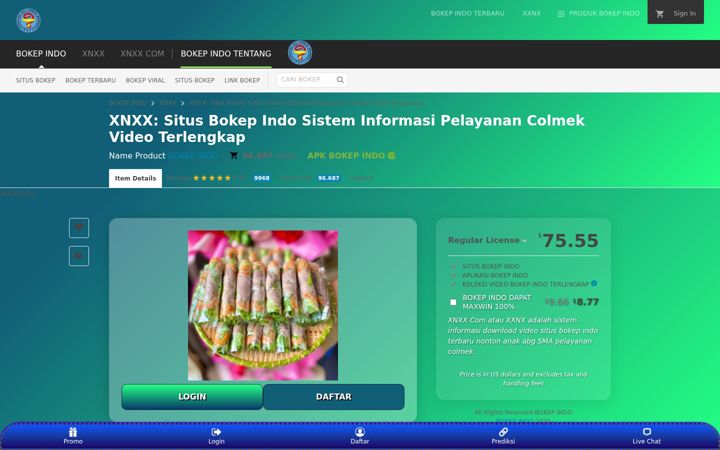The image size is (720, 450).
Task: Click second breadcrumb chevron after XNXX
Action: point(182,103)
